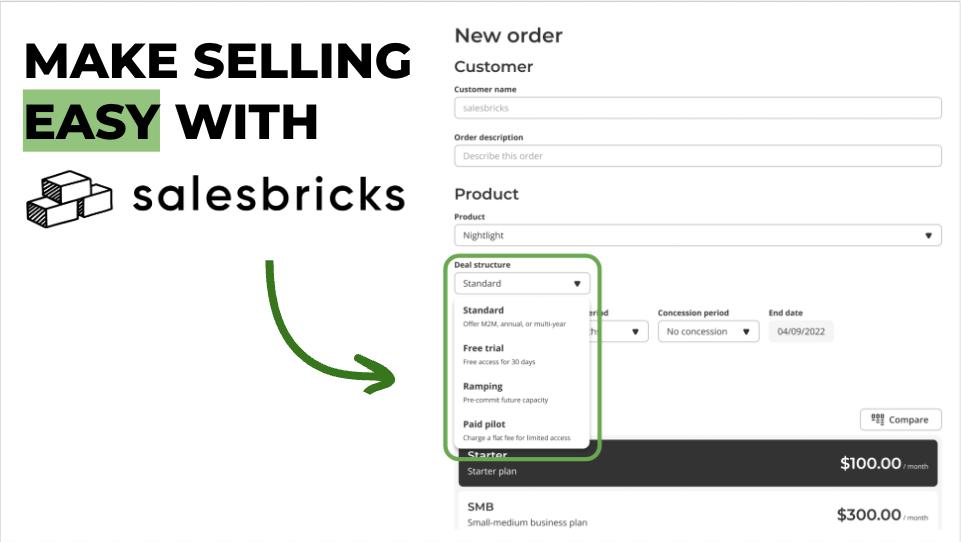Select the Standard deal structure option
This screenshot has height=542, width=961.
click(521, 316)
